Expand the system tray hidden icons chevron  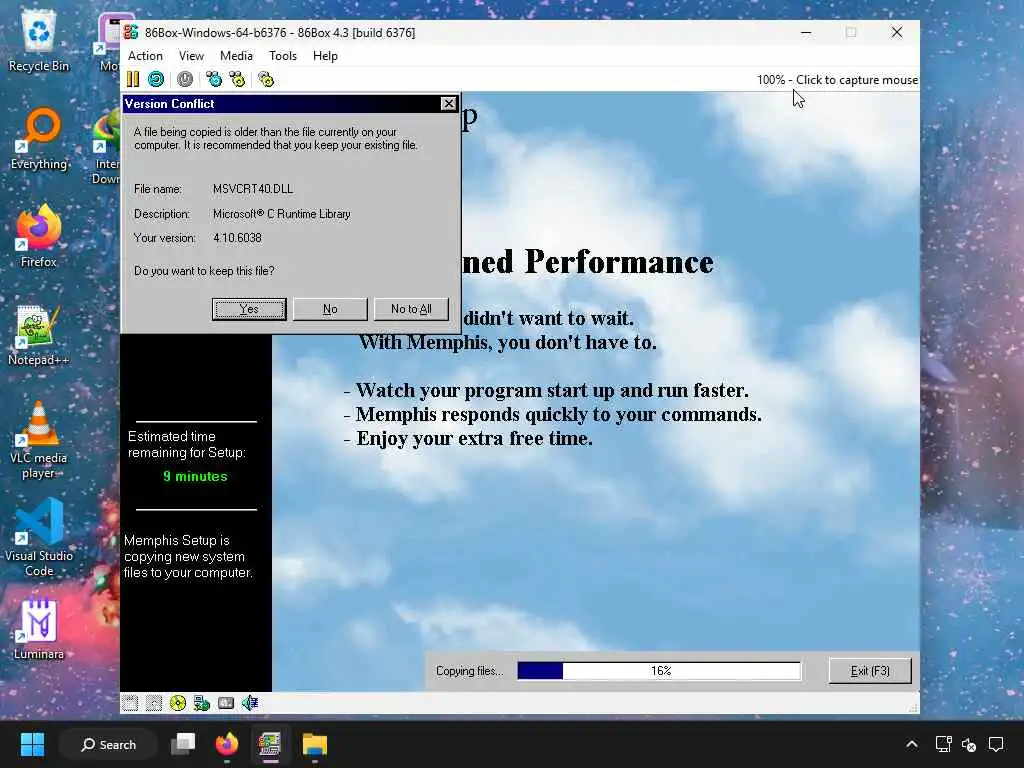[x=912, y=744]
